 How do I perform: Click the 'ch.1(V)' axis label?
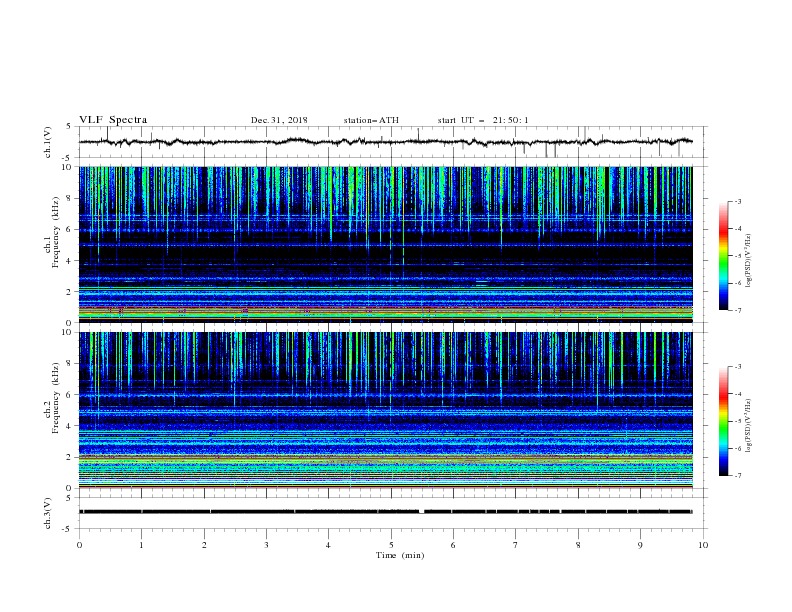[48, 142]
